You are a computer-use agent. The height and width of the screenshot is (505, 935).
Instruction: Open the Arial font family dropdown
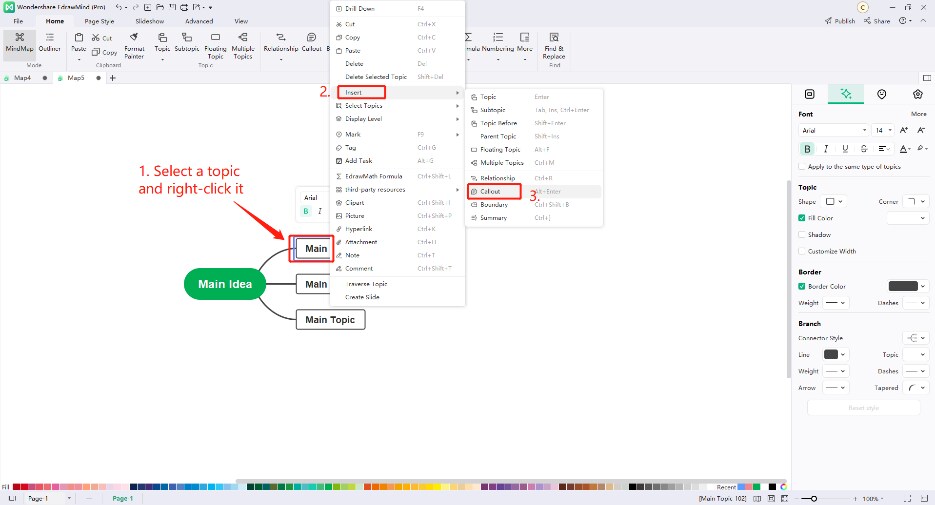coord(834,130)
